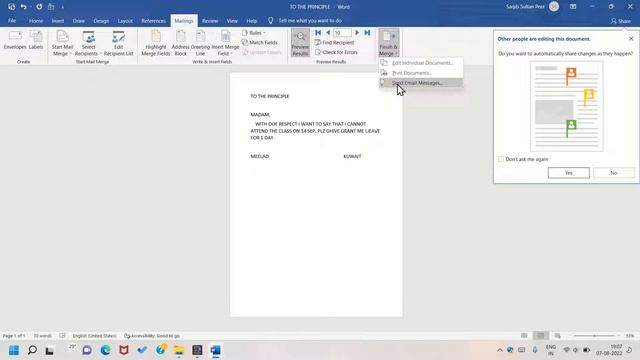Toggle Preview Results

(300, 43)
